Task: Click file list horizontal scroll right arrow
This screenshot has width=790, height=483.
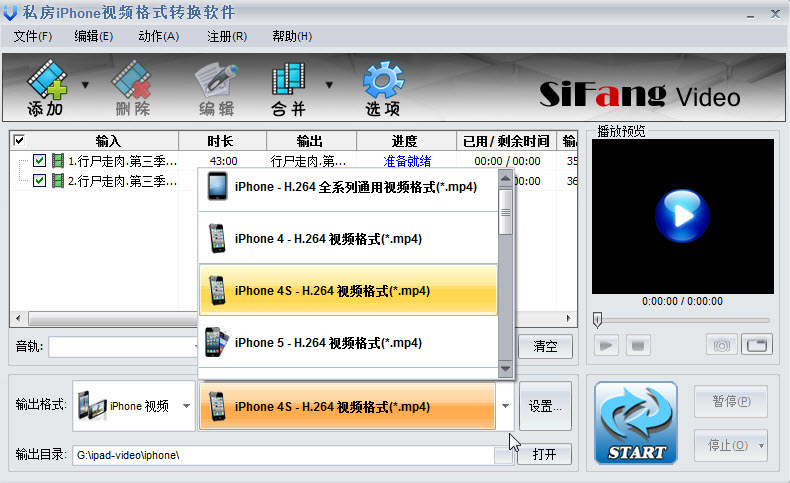Action: point(569,318)
